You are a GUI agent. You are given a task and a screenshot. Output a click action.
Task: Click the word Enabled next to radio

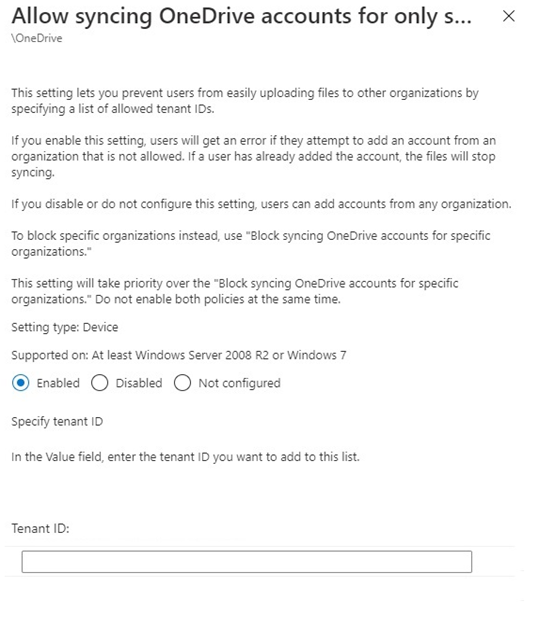point(58,383)
